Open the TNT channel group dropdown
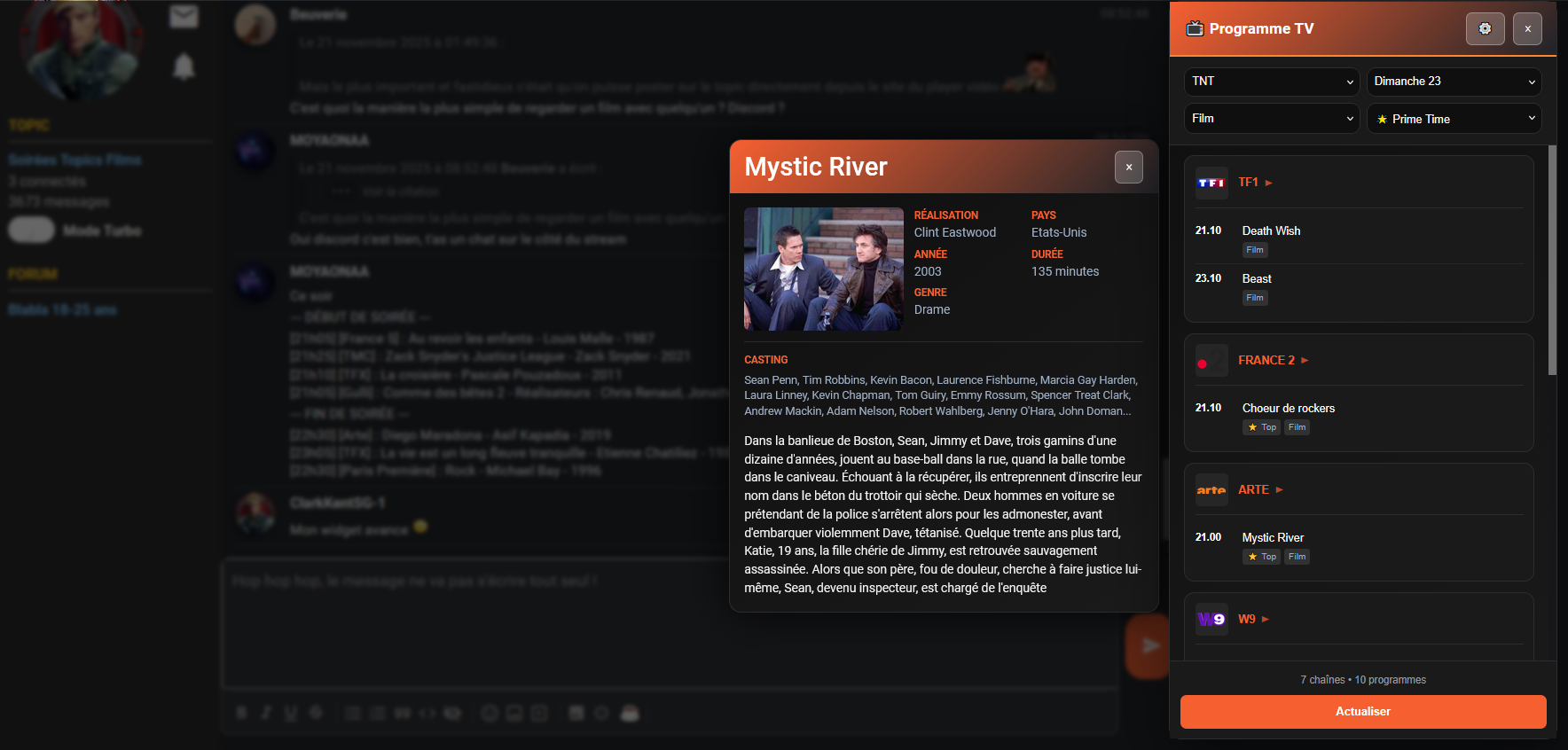Viewport: 1568px width, 750px height. [x=1272, y=82]
